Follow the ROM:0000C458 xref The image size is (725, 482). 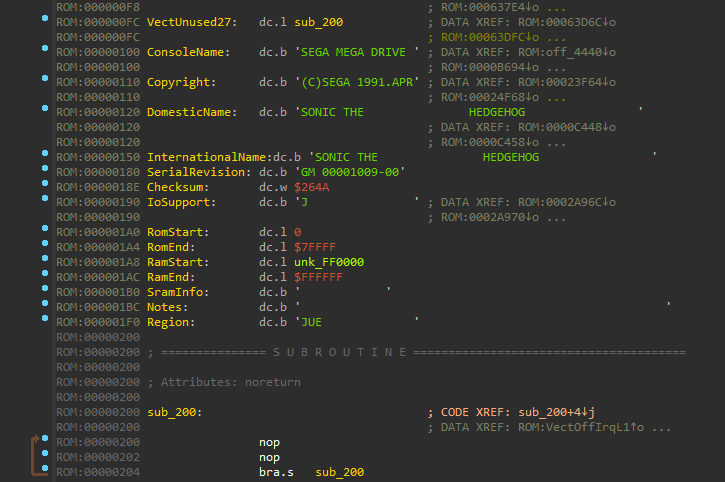coord(490,142)
